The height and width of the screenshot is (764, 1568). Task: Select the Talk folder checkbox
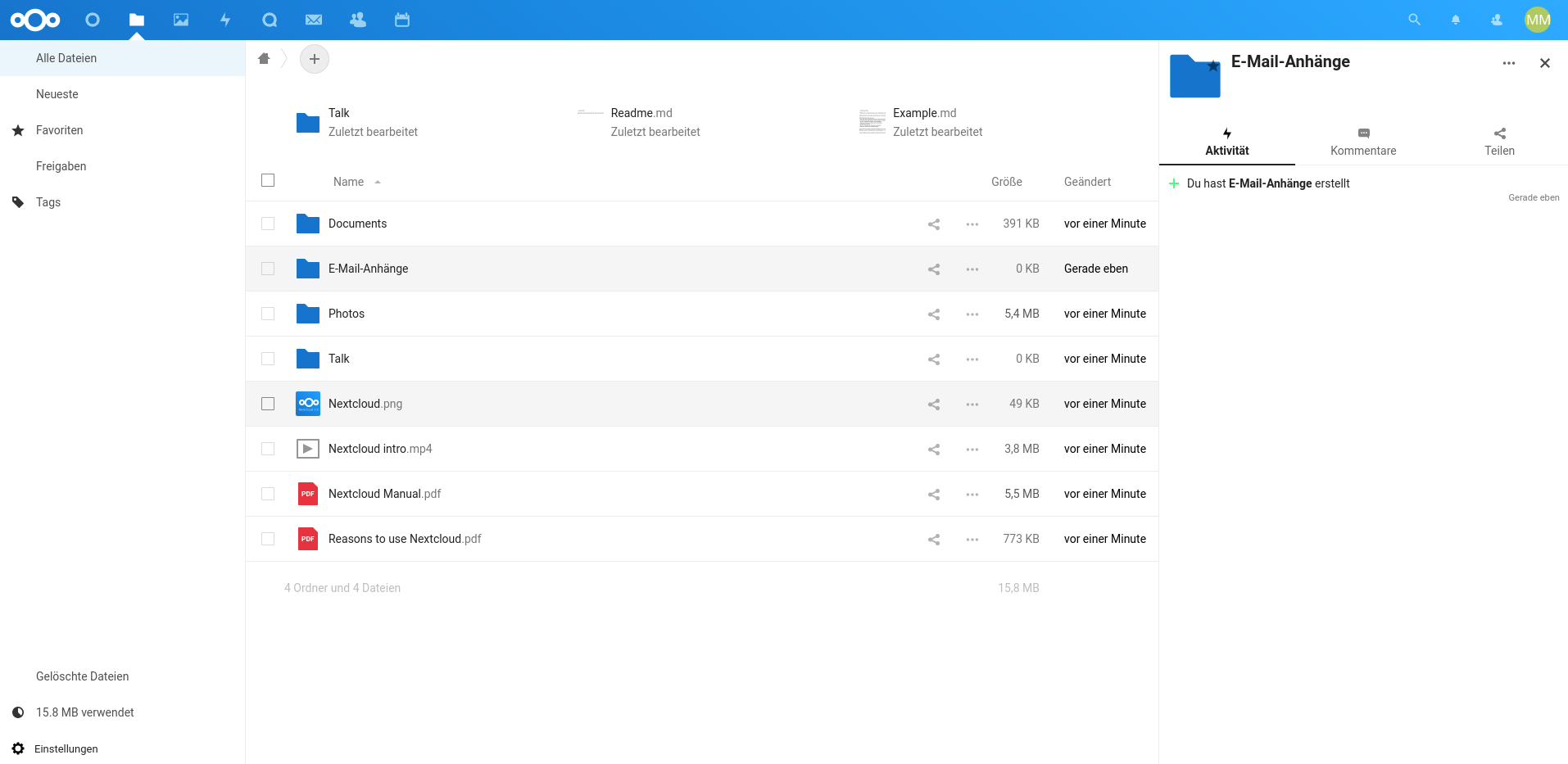pos(268,359)
